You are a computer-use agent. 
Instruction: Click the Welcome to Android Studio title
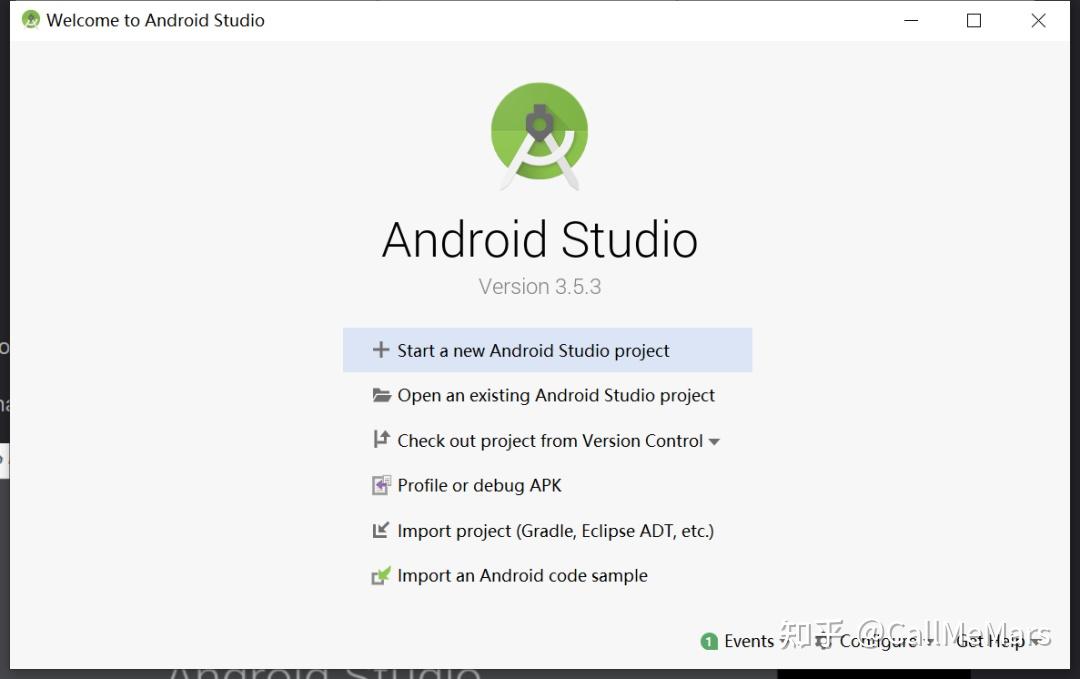[156, 20]
